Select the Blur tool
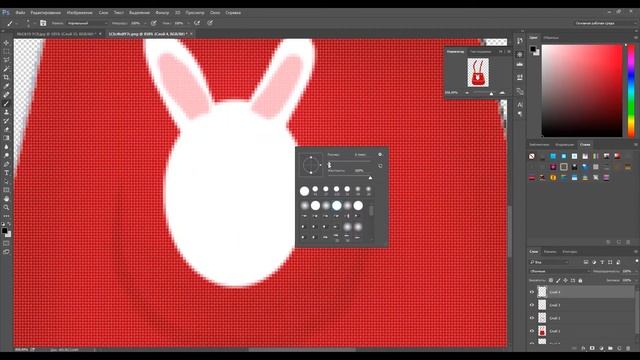The image size is (640, 360). click(x=6, y=147)
